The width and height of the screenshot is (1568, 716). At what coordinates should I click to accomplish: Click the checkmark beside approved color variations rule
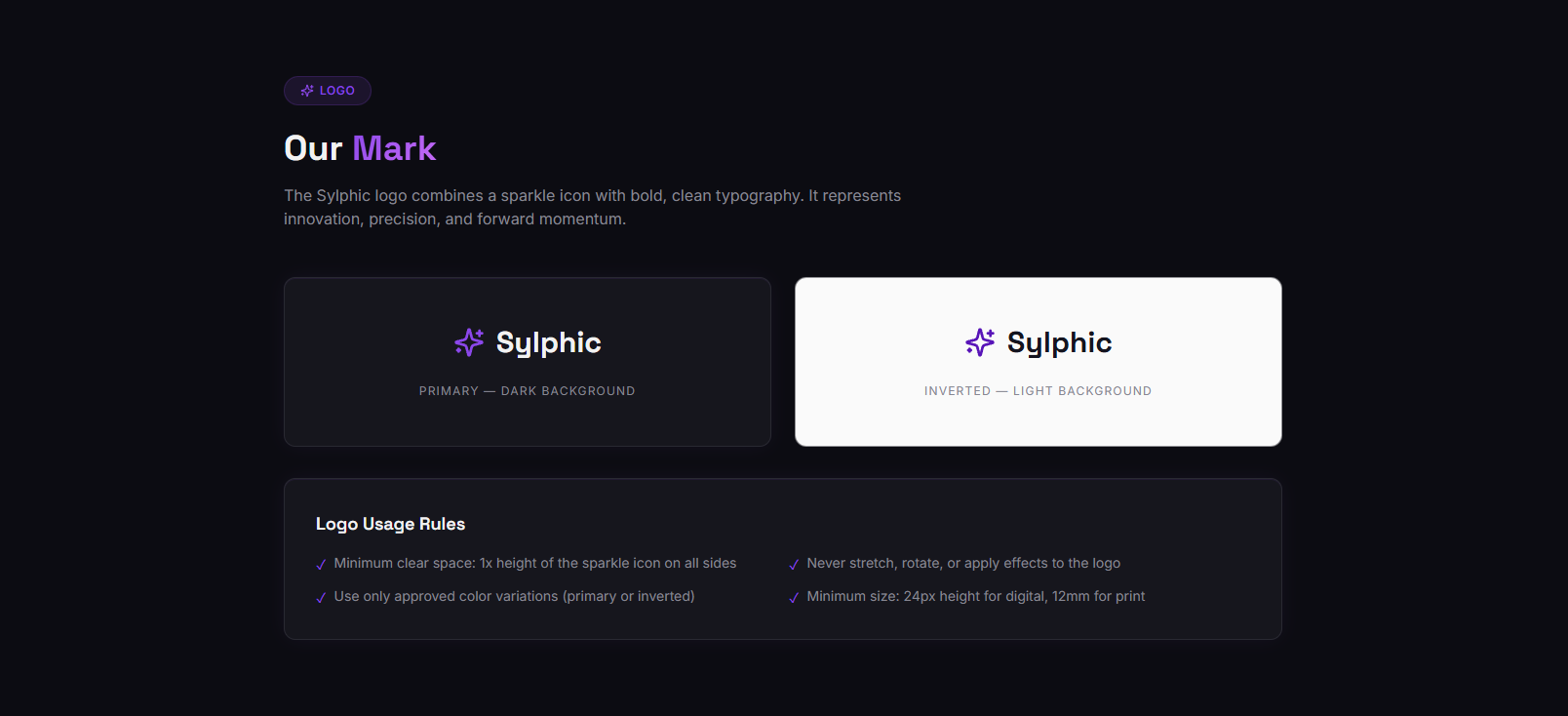(321, 598)
